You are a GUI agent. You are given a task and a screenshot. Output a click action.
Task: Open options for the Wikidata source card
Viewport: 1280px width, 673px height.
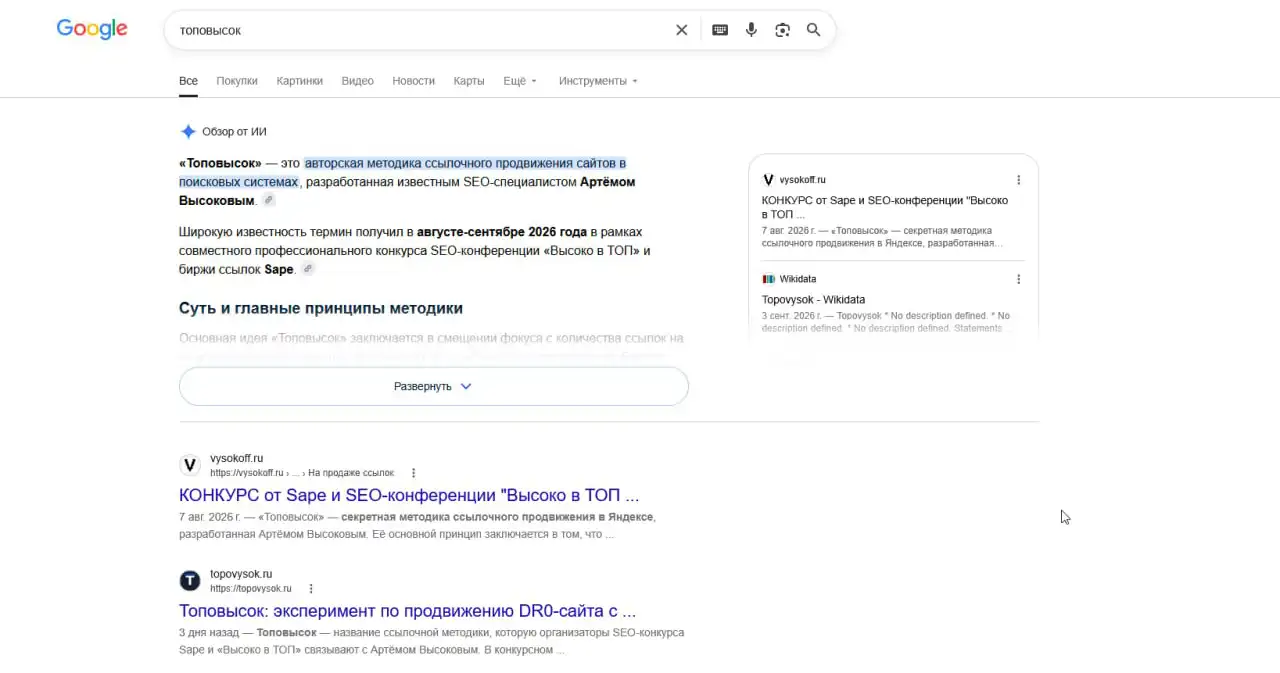pyautogui.click(x=1018, y=279)
